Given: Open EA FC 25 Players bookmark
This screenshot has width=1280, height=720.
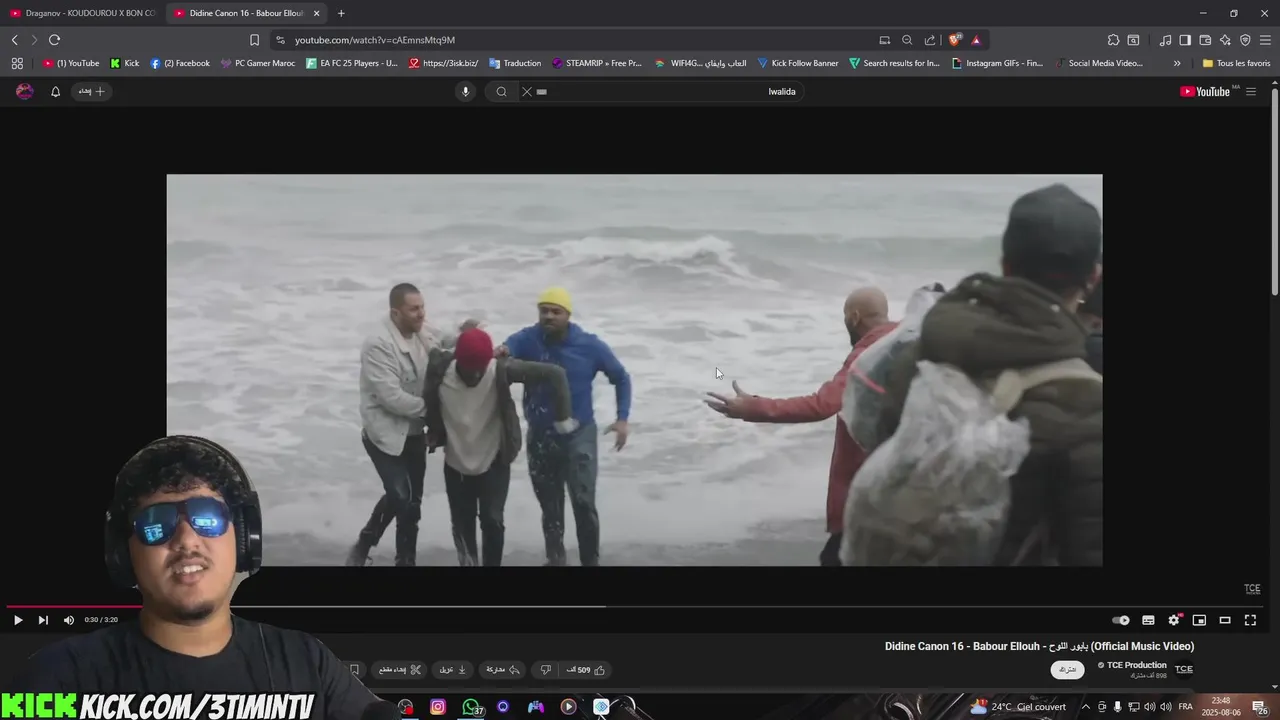Looking at the screenshot, I should tap(351, 63).
